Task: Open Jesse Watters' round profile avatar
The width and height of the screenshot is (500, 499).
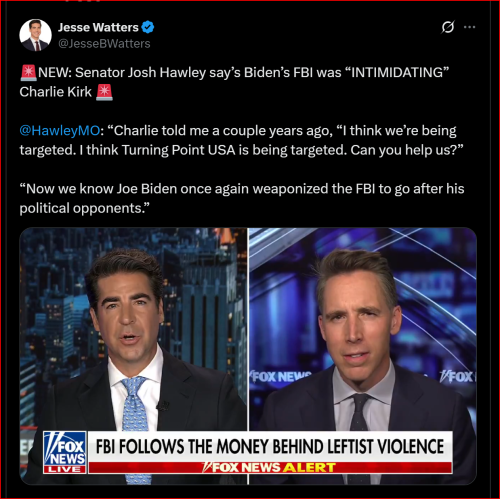Action: click(x=35, y=35)
